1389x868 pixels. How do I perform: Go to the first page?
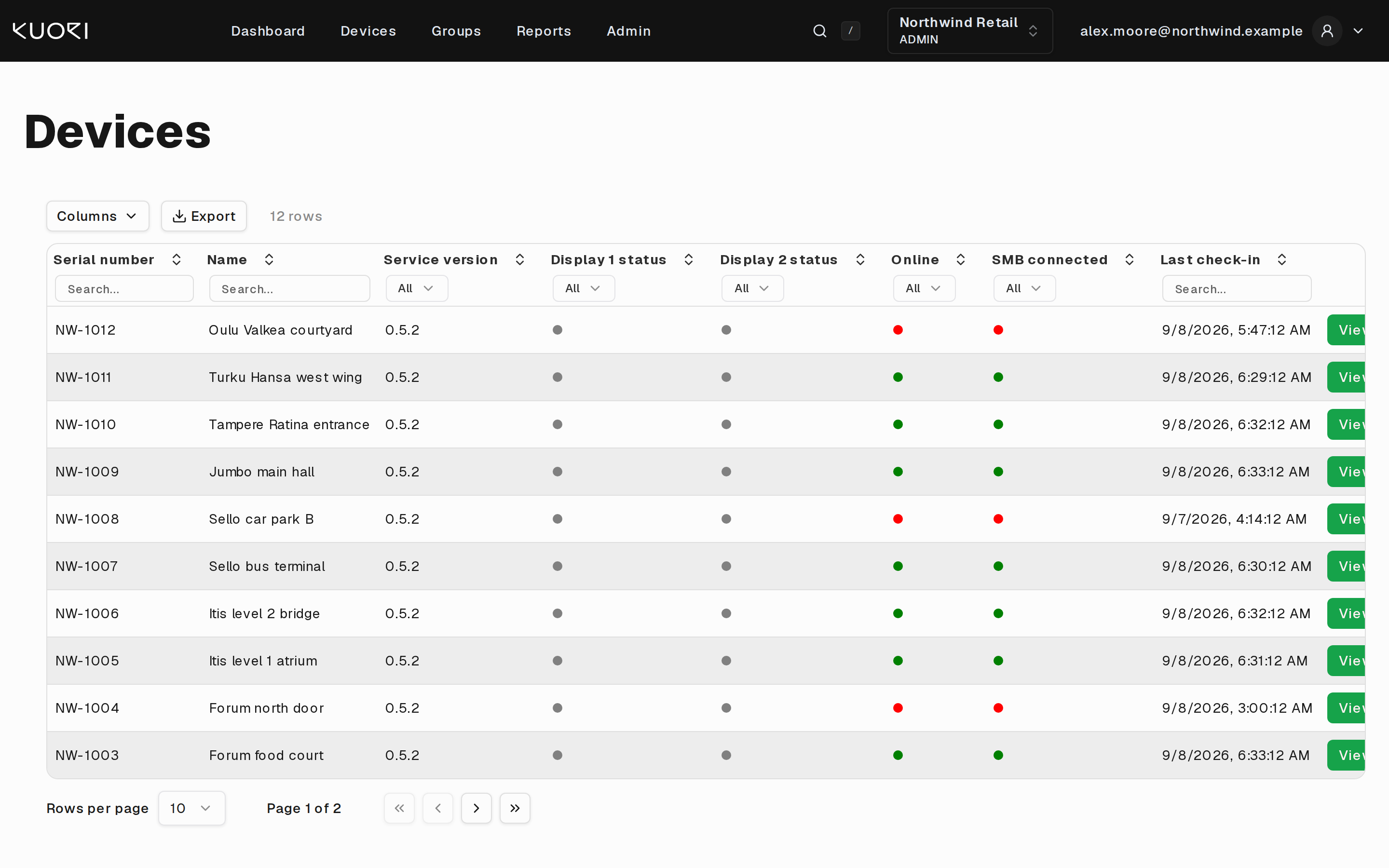(399, 808)
